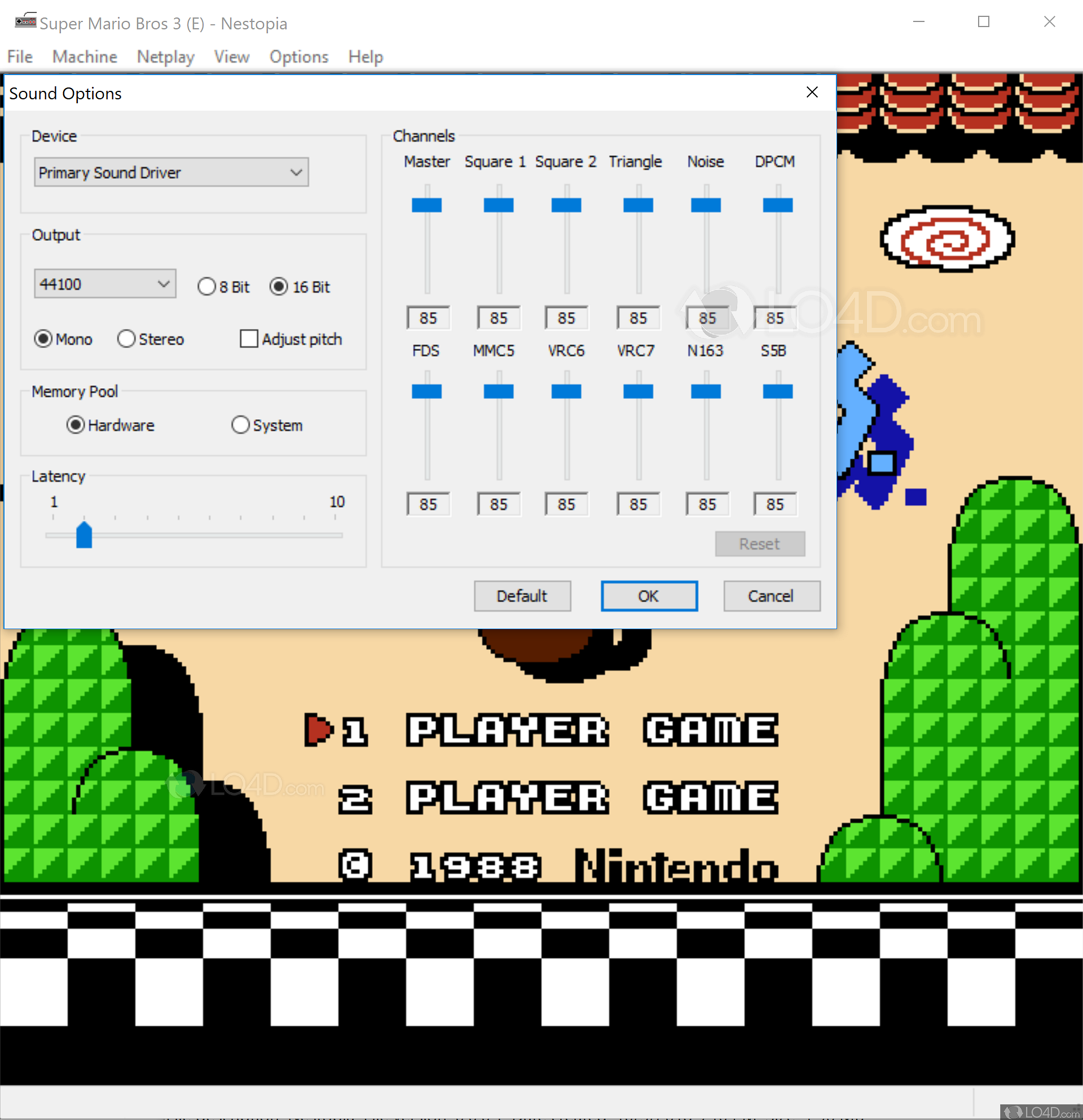Click the Square 2 value field
The width and height of the screenshot is (1083, 1120).
pos(567,318)
